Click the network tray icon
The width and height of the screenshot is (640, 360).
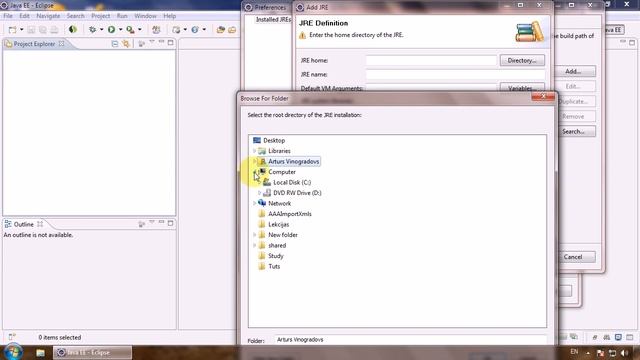click(612, 353)
